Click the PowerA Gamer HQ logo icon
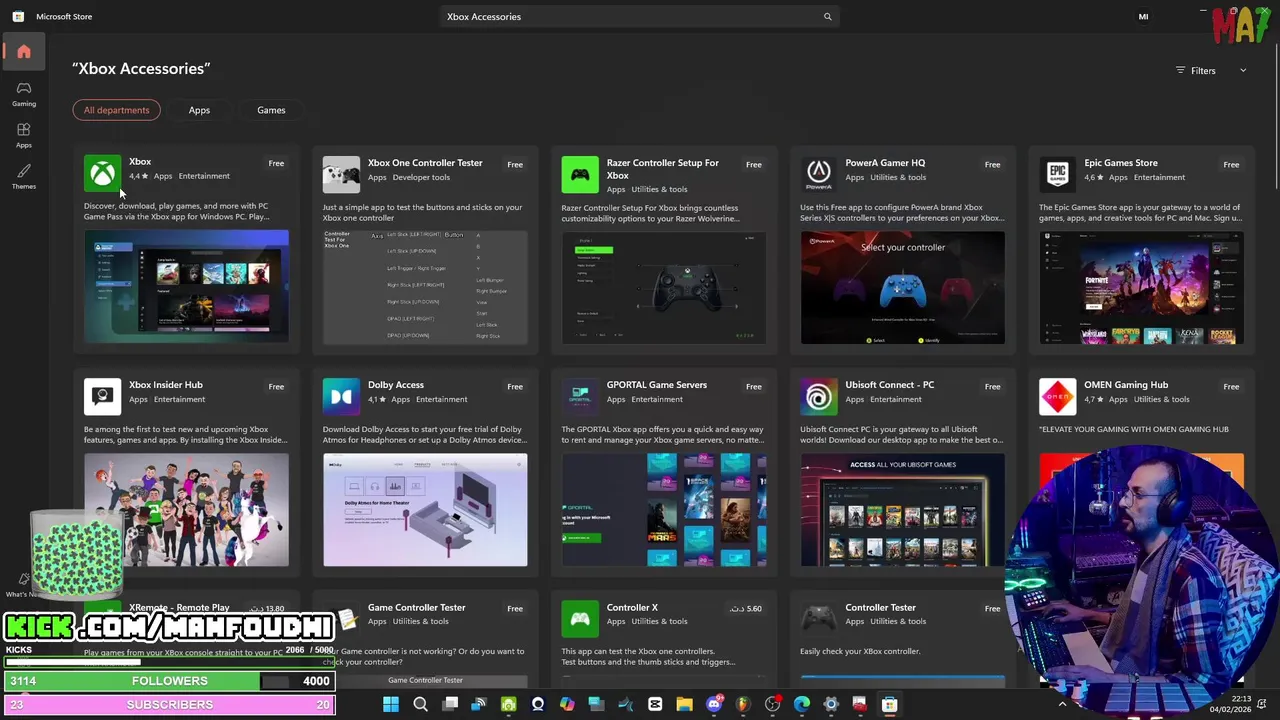The height and width of the screenshot is (720, 1280). (819, 174)
